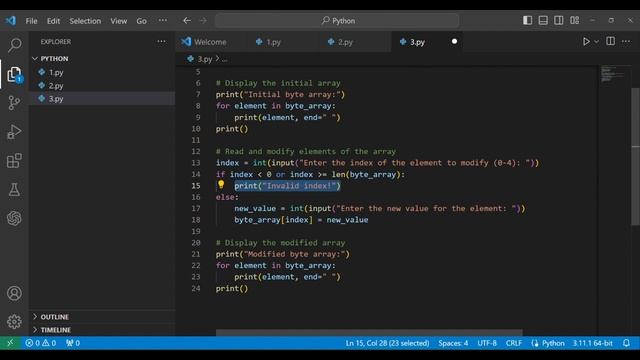Open the run button dropdown arrow
The height and width of the screenshot is (360, 640).
click(x=596, y=42)
